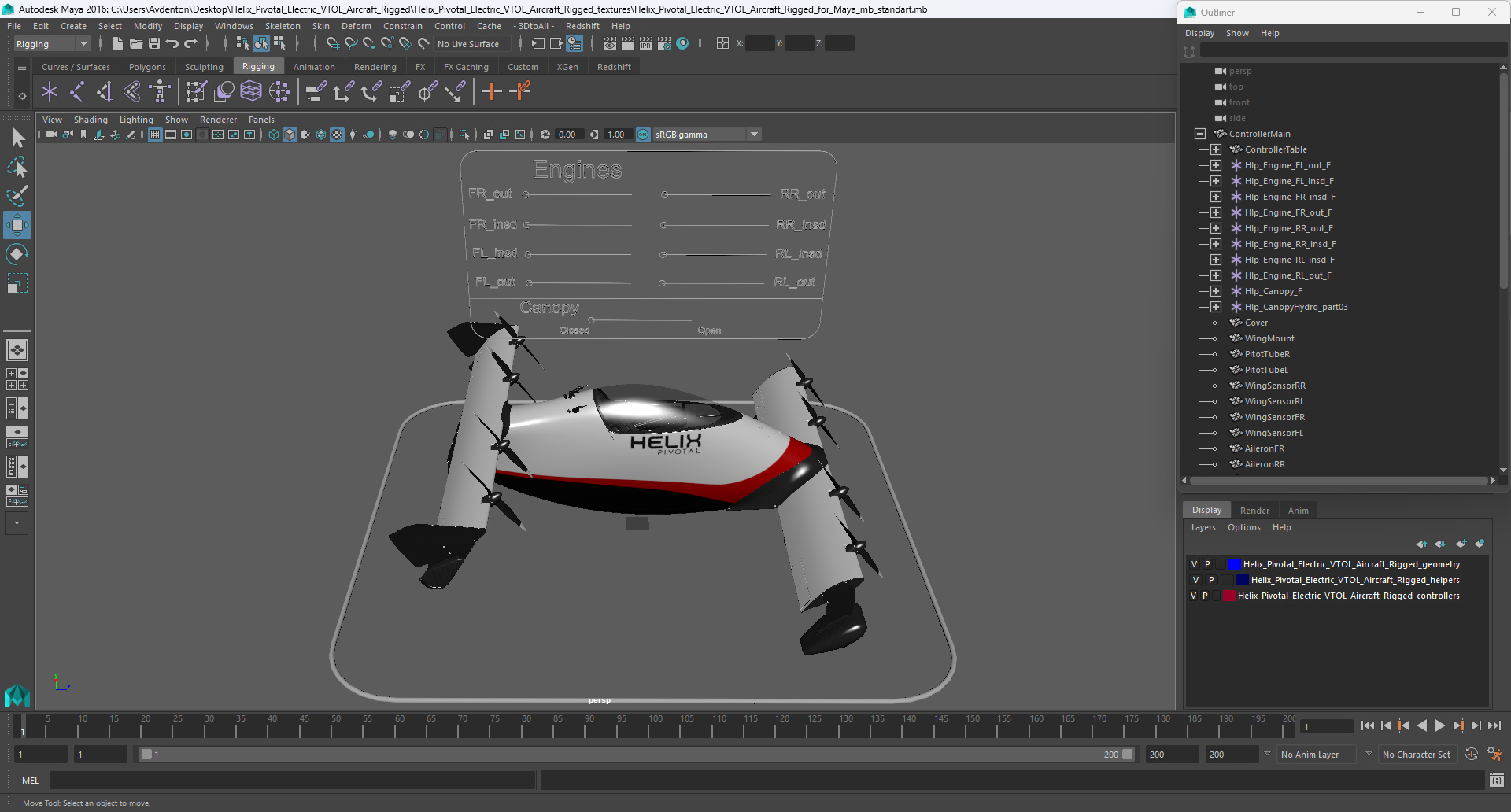Select the WingMount item in Outliner
This screenshot has height=812, width=1511.
[x=1269, y=338]
